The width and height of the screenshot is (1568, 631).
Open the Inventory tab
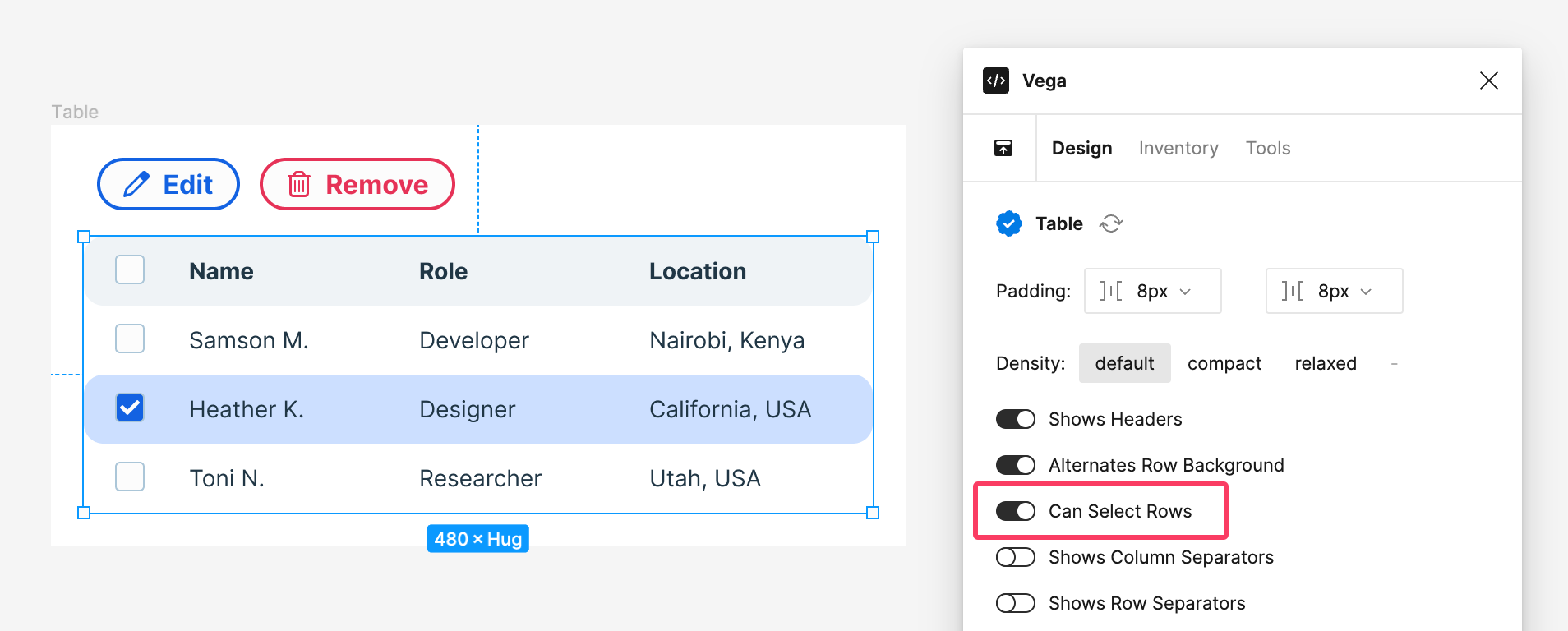[1178, 148]
